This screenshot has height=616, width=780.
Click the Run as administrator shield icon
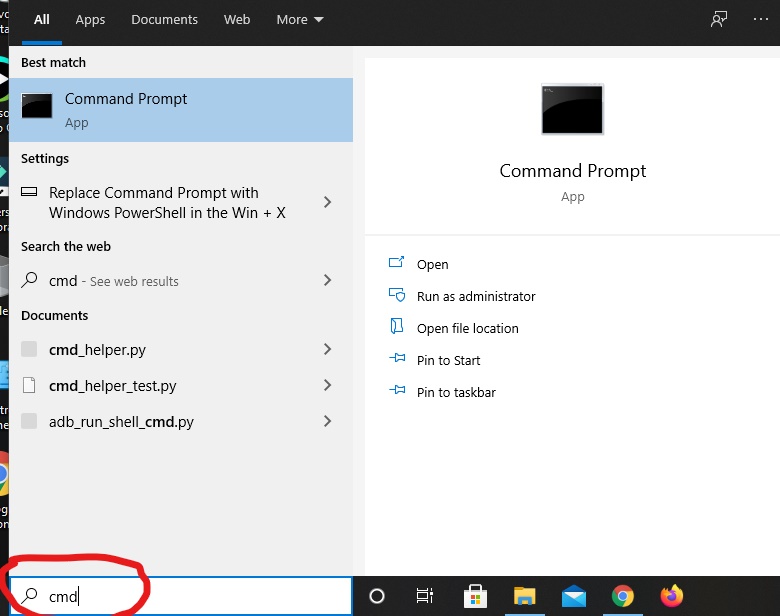(397, 295)
